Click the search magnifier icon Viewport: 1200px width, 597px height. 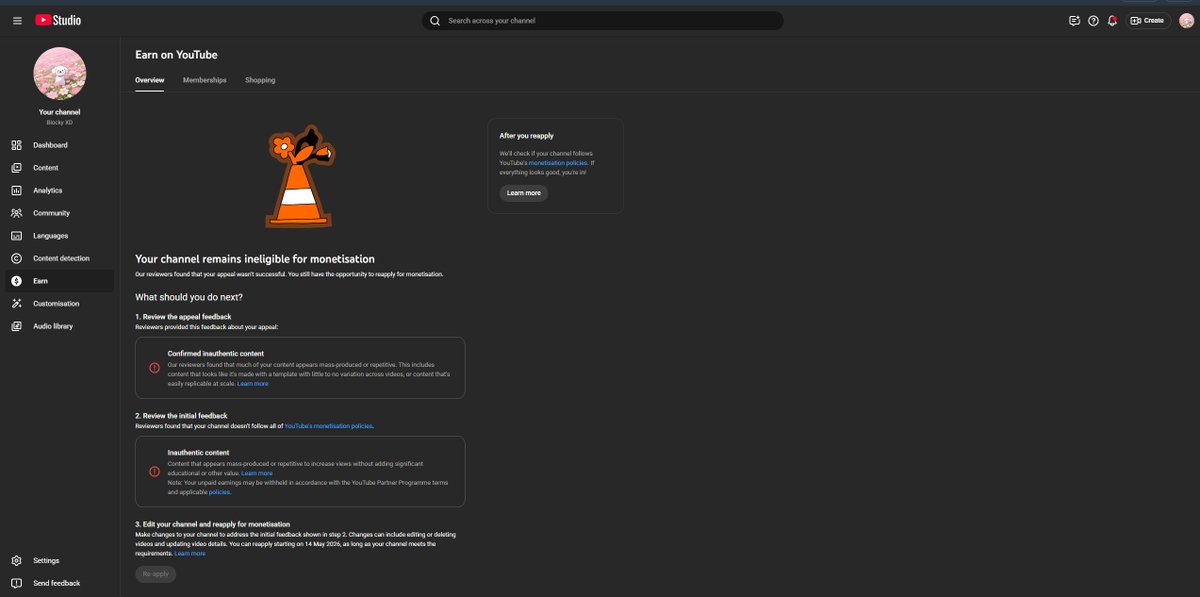pyautogui.click(x=435, y=20)
